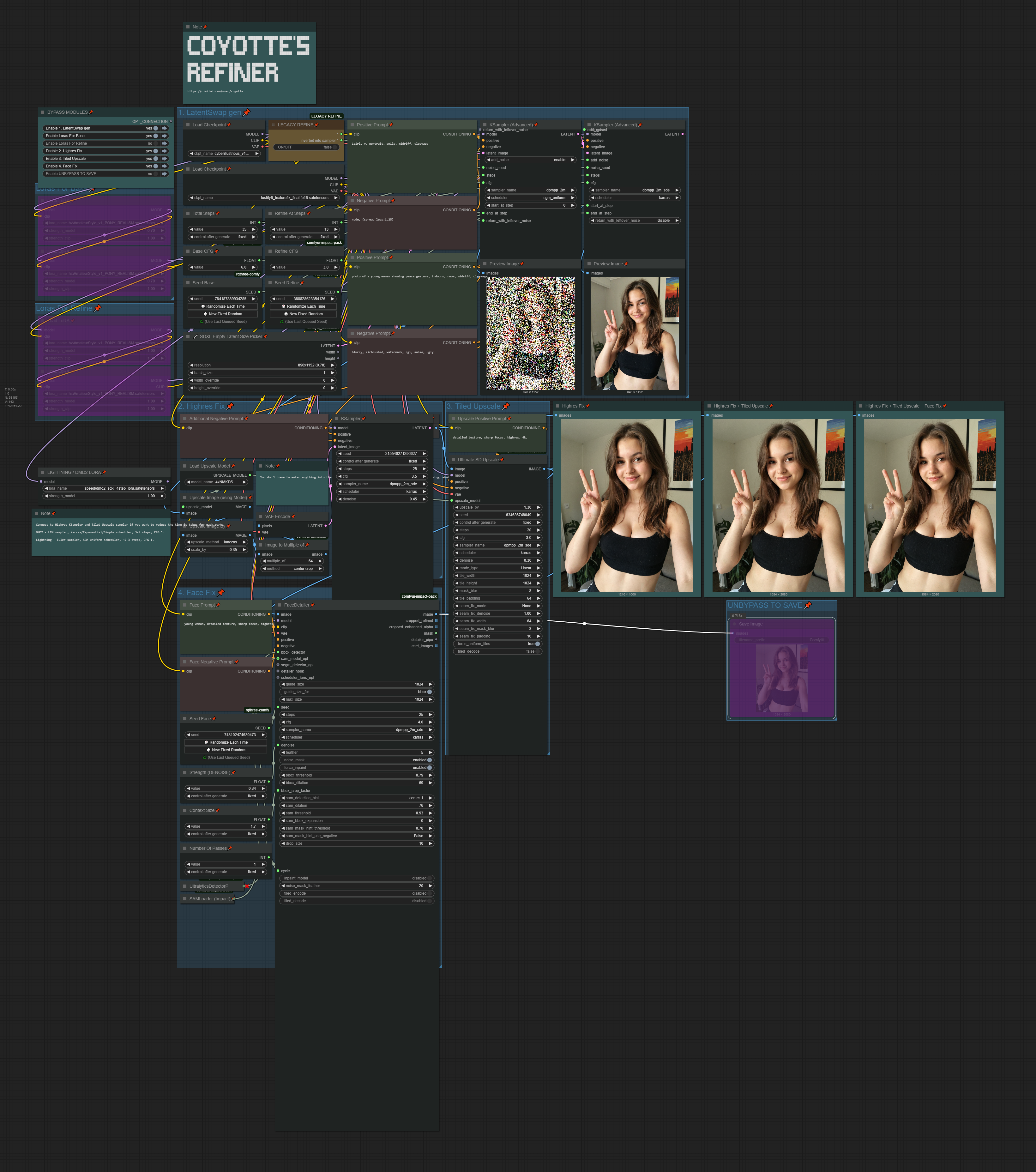
Task: Click collapse square on FaceDetailer node title
Action: tap(279, 605)
